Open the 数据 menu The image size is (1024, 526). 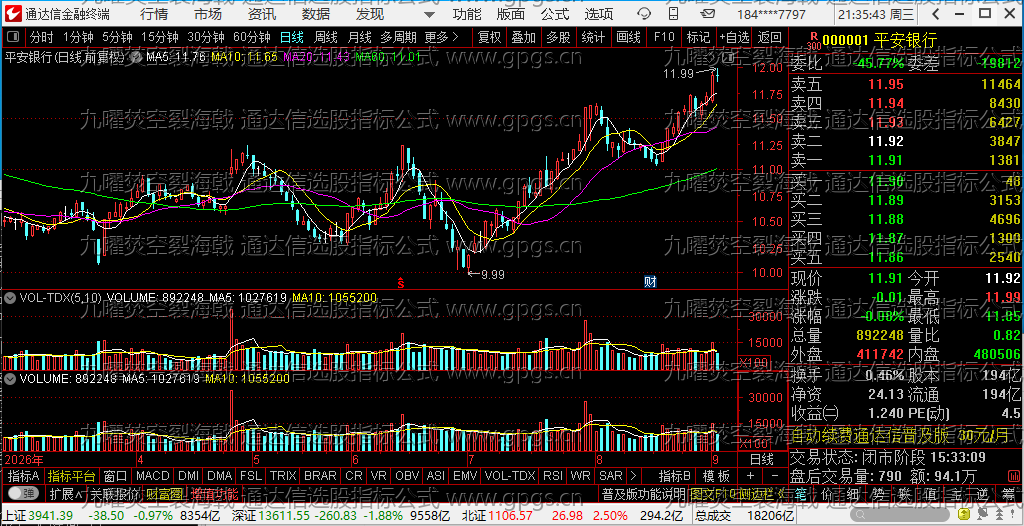pyautogui.click(x=316, y=14)
